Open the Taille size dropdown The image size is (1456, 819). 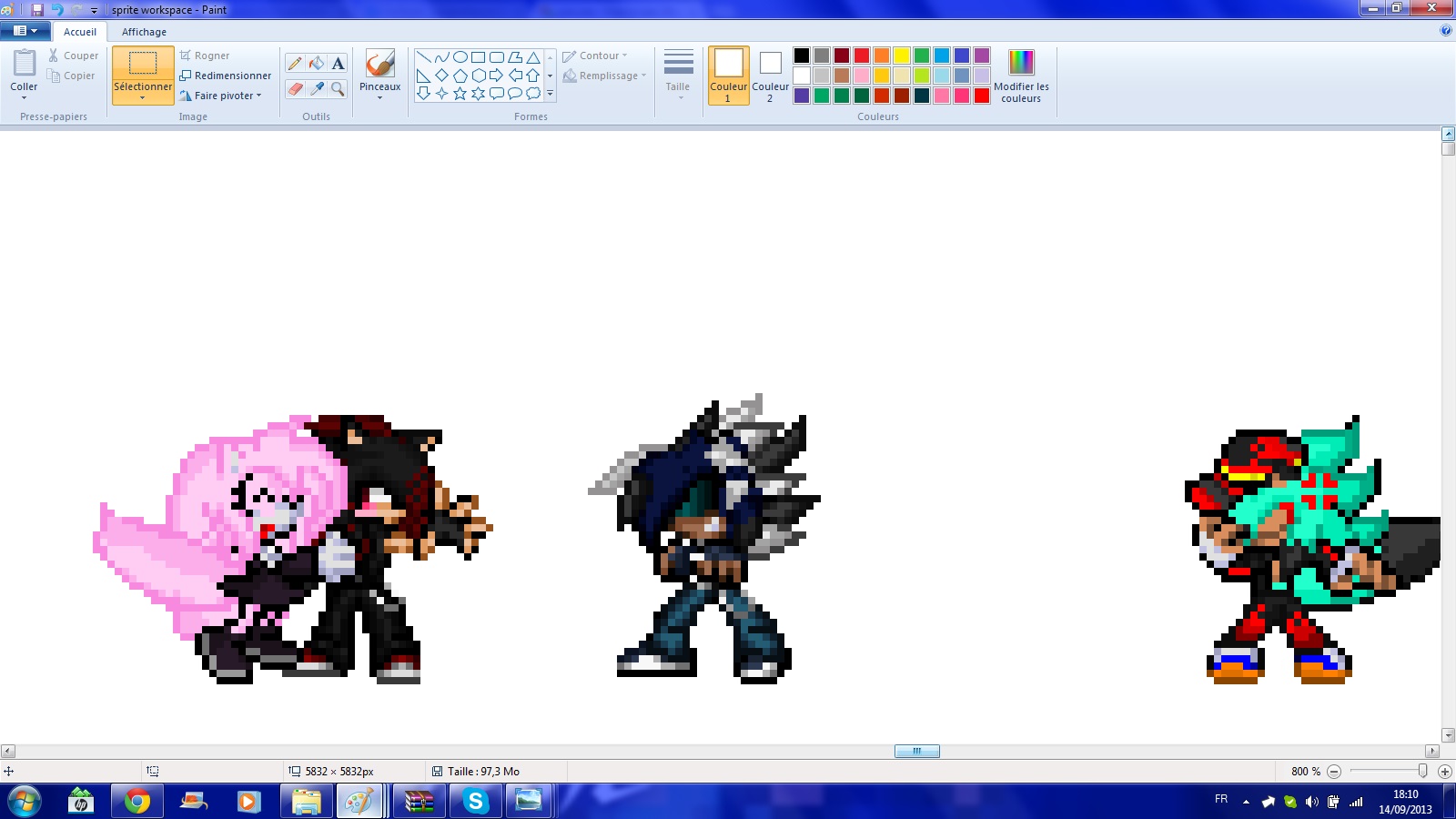click(678, 75)
